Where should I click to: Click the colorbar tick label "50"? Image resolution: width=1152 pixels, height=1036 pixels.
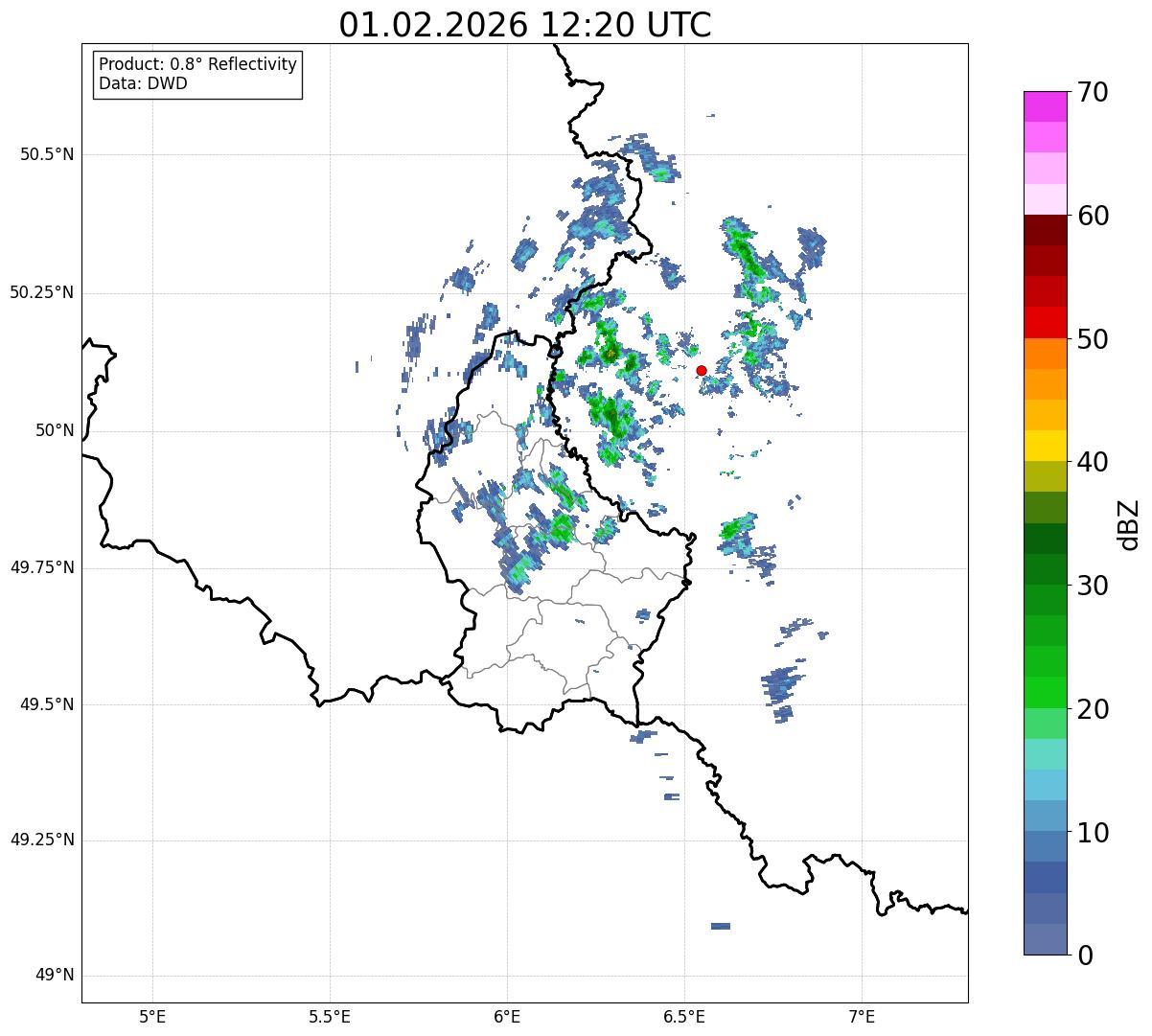(1093, 339)
